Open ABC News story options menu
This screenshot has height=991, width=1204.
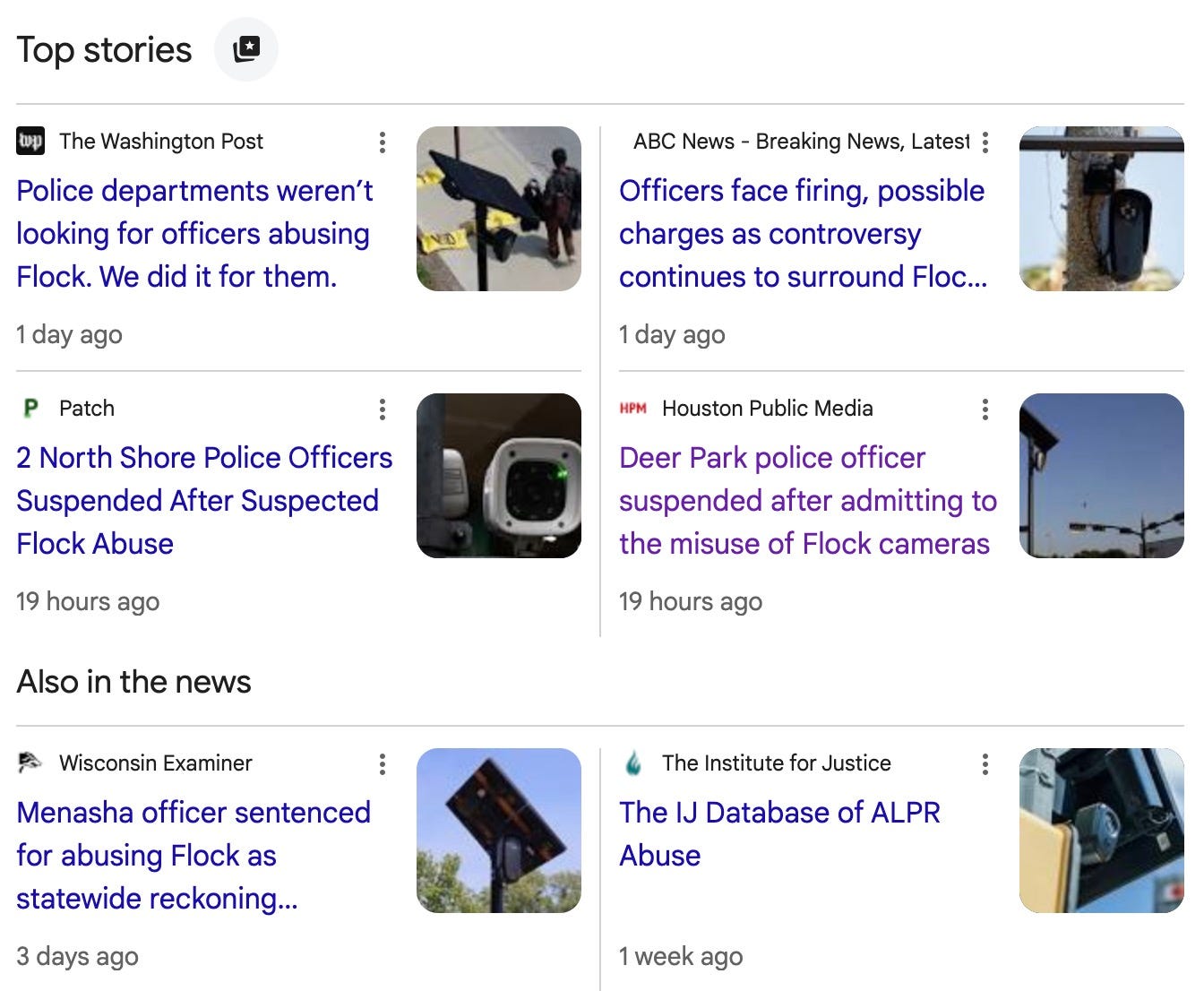coord(985,142)
